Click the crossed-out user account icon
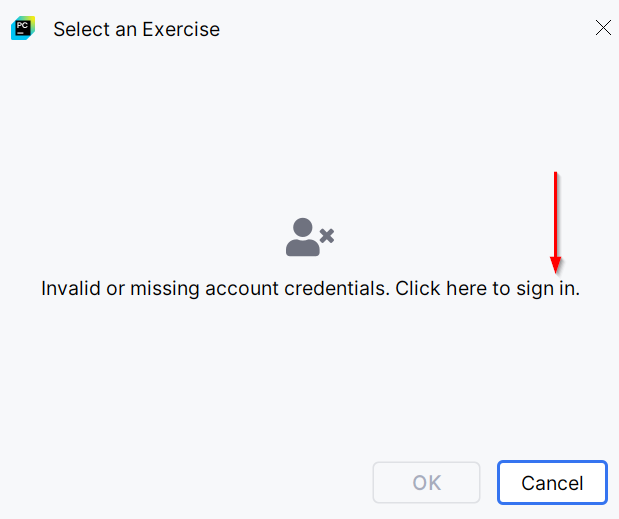Screen dimensions: 619x519 click(x=310, y=237)
